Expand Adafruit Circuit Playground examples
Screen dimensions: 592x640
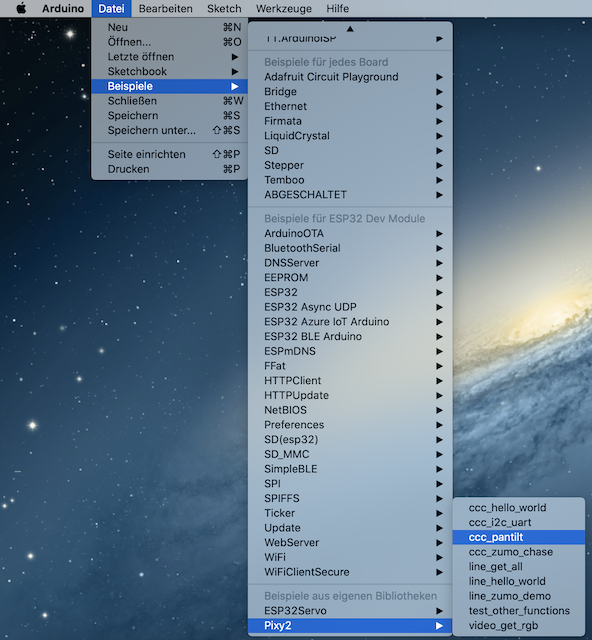coord(350,77)
